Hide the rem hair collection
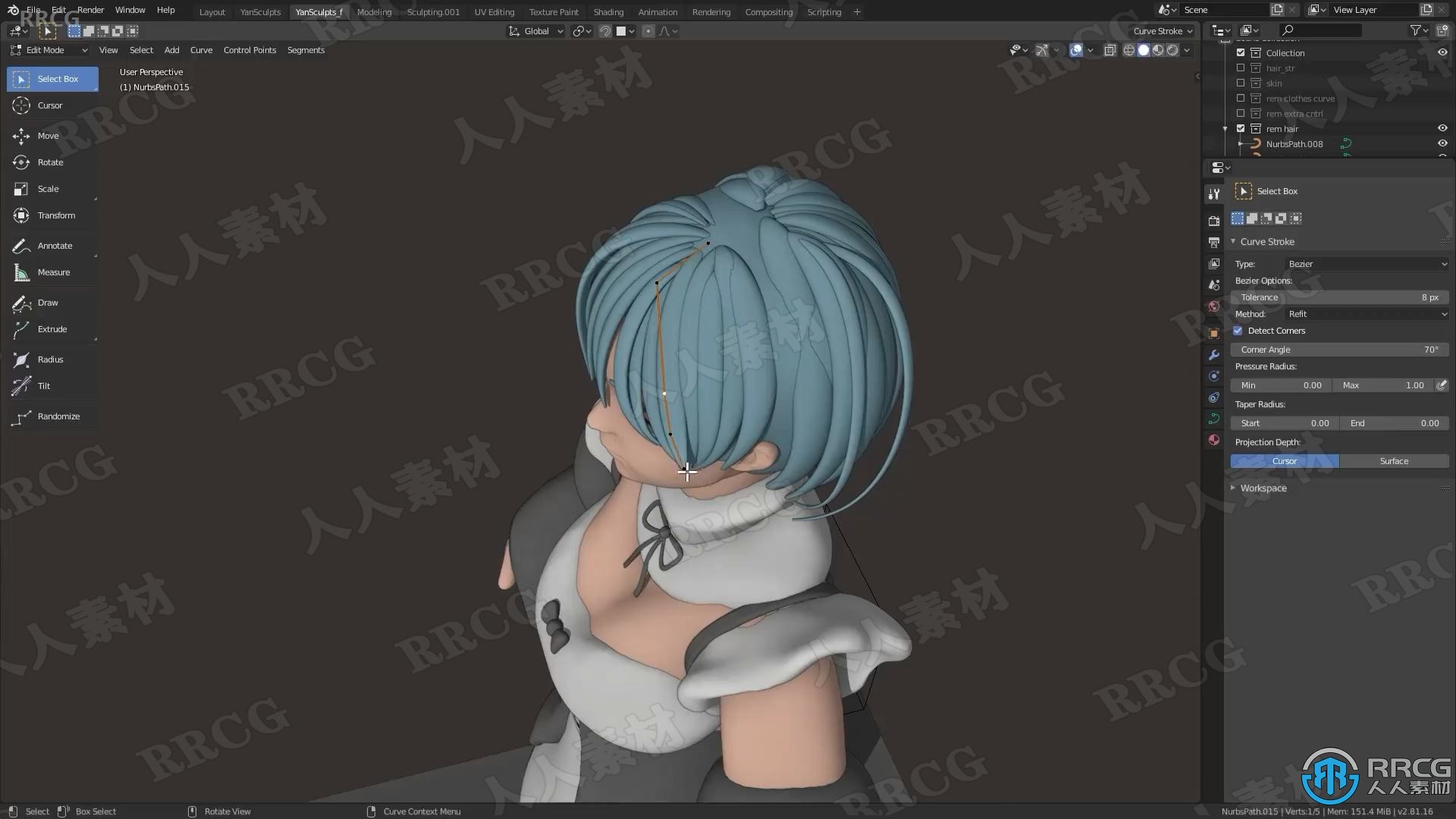 click(x=1442, y=128)
